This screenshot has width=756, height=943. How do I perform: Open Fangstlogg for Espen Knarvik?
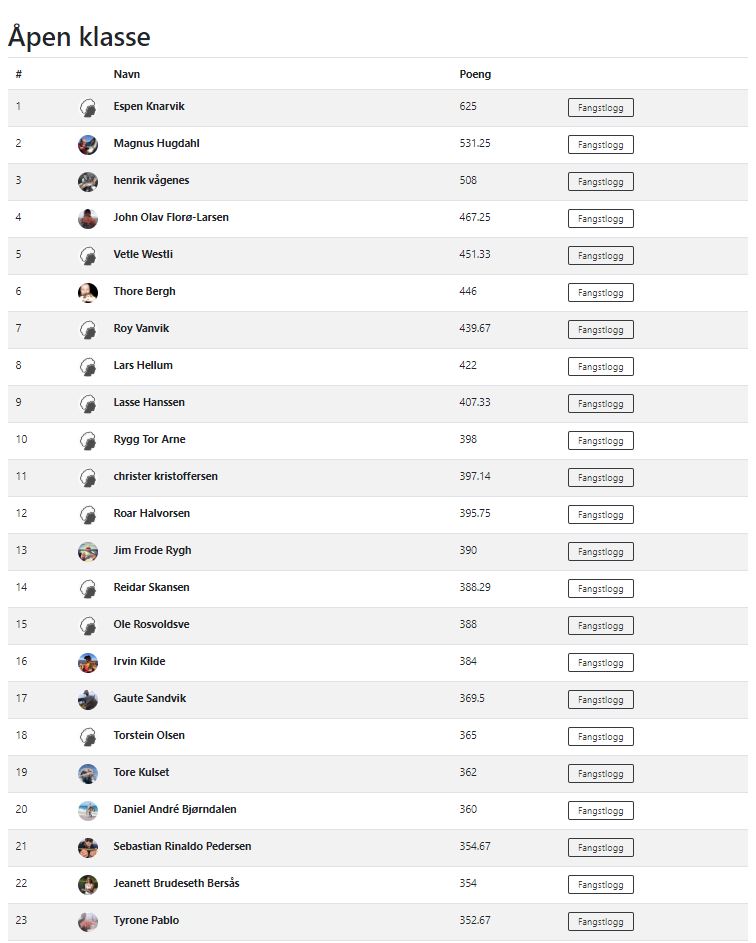click(x=600, y=108)
